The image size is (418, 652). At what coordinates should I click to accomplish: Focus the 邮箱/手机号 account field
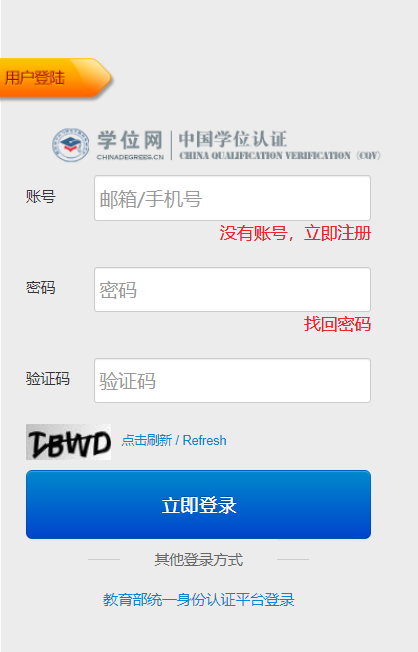[232, 198]
